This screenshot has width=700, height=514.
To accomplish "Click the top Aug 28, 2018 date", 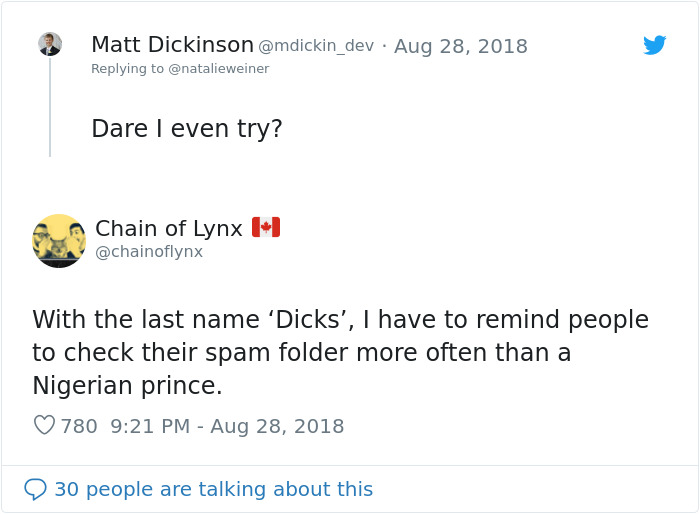I will click(460, 46).
